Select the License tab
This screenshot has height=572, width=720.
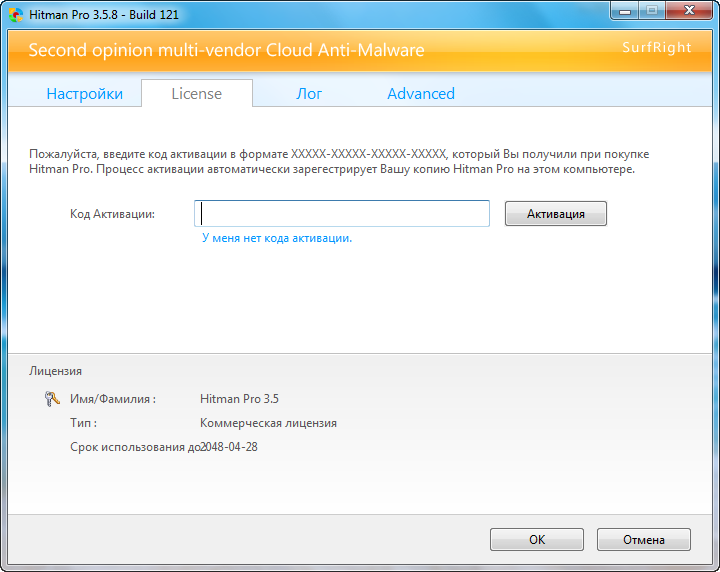197,94
